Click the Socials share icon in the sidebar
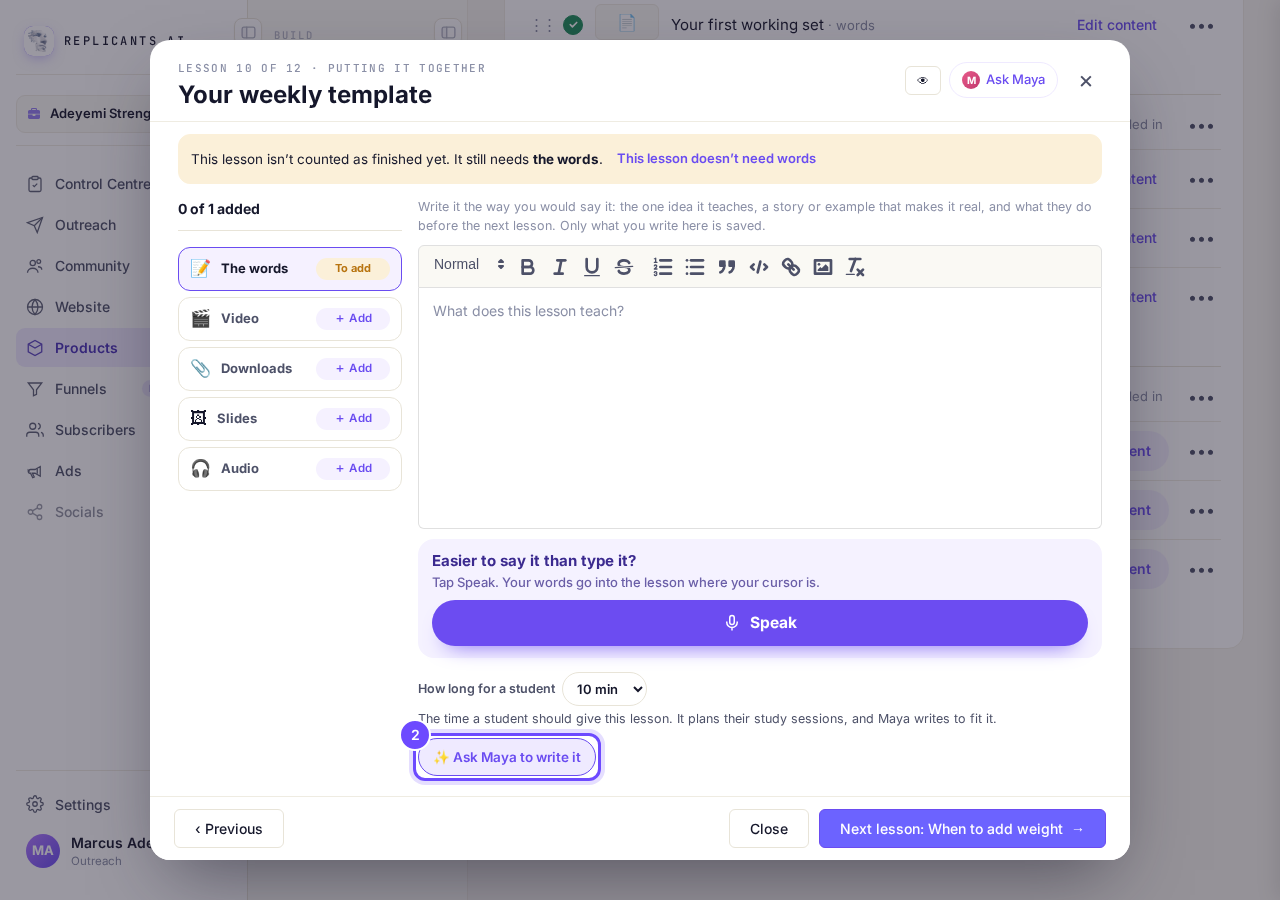 pyautogui.click(x=35, y=512)
